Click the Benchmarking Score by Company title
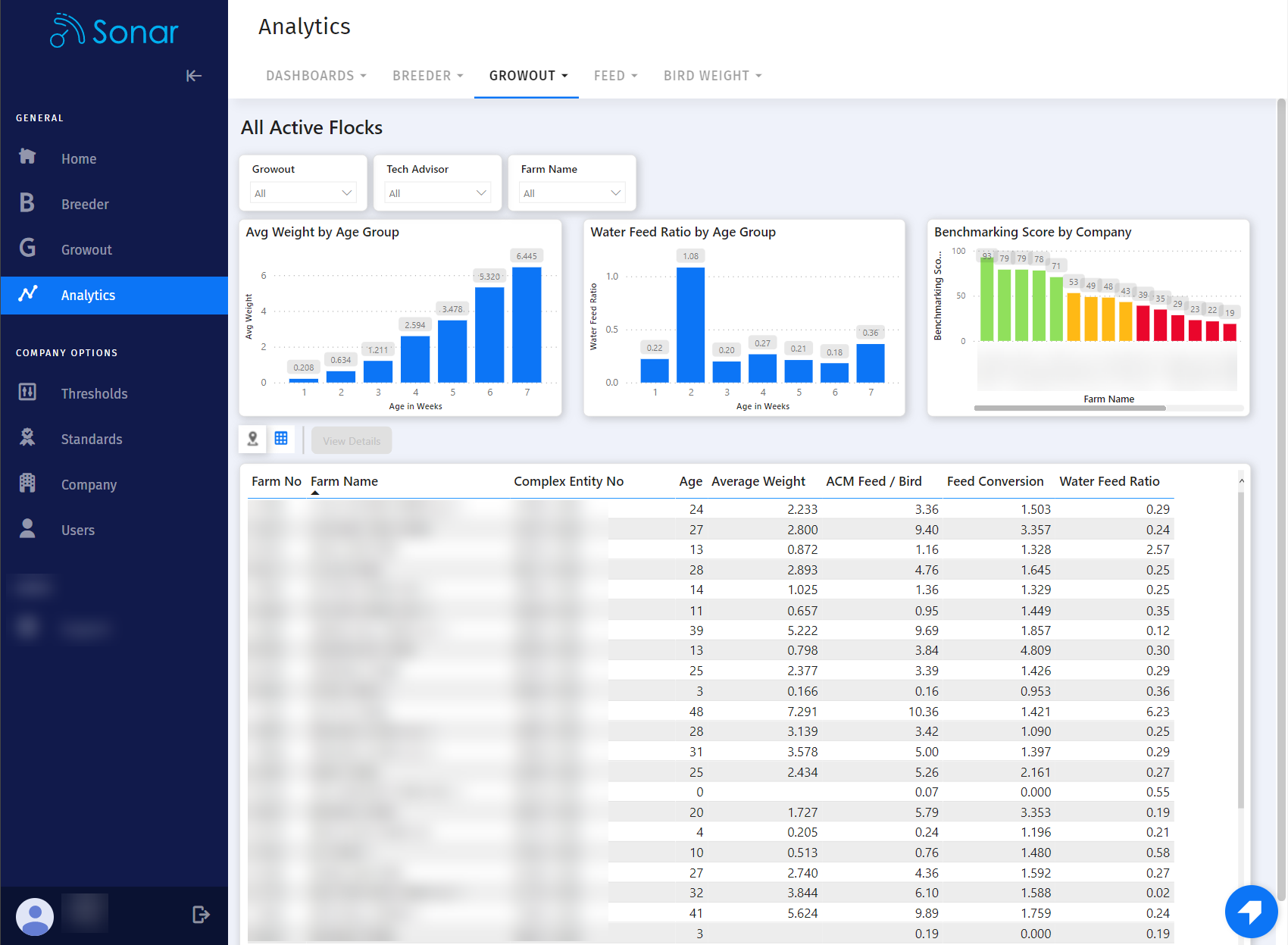This screenshot has width=1288, height=945. coord(1033,232)
